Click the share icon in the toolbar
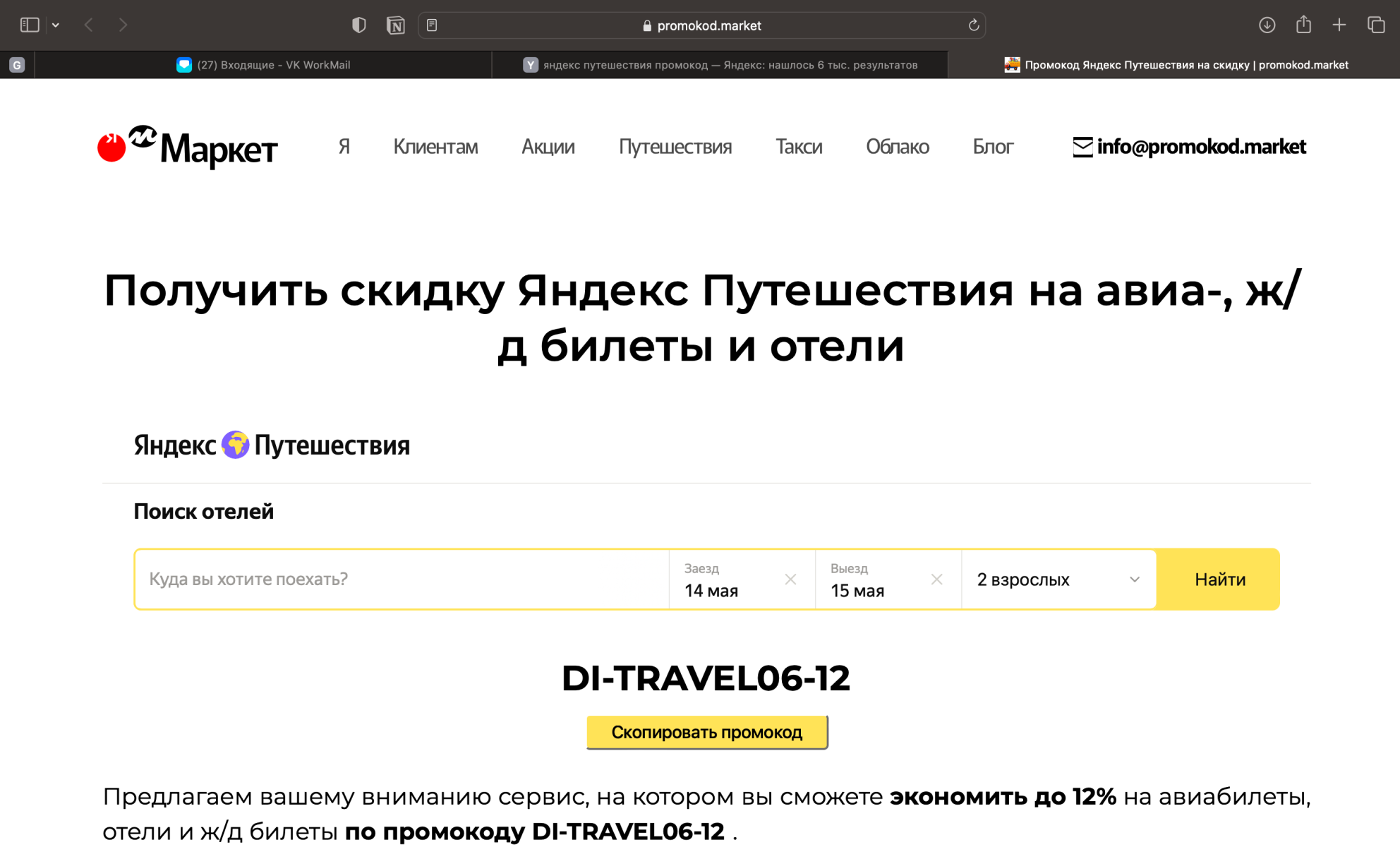The height and width of the screenshot is (847, 1400). click(x=1303, y=25)
